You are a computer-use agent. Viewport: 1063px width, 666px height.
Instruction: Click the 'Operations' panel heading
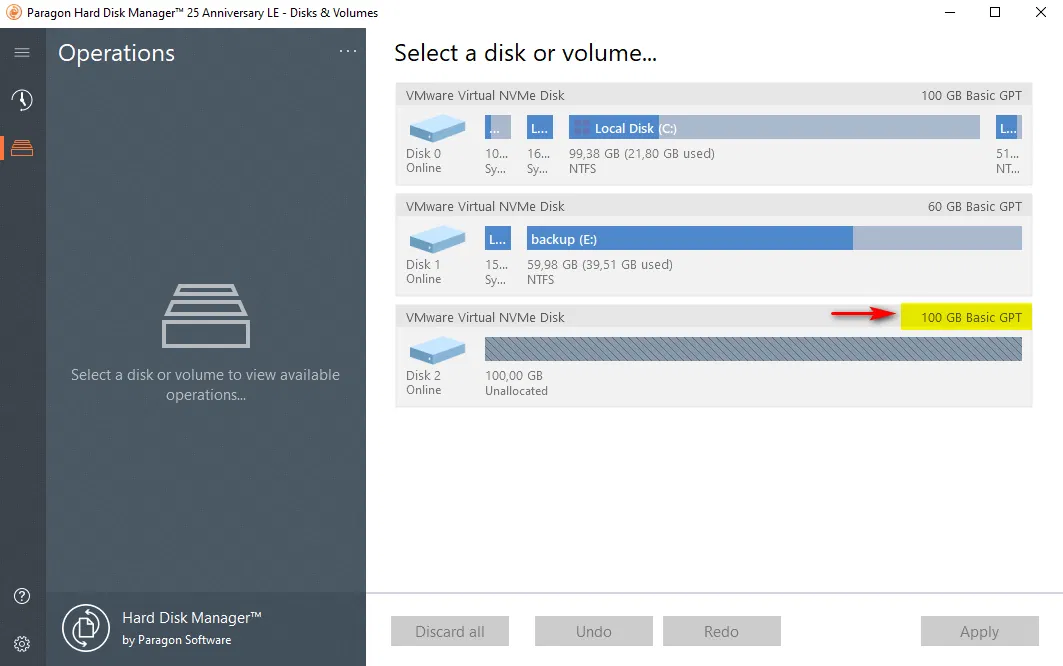pos(117,53)
